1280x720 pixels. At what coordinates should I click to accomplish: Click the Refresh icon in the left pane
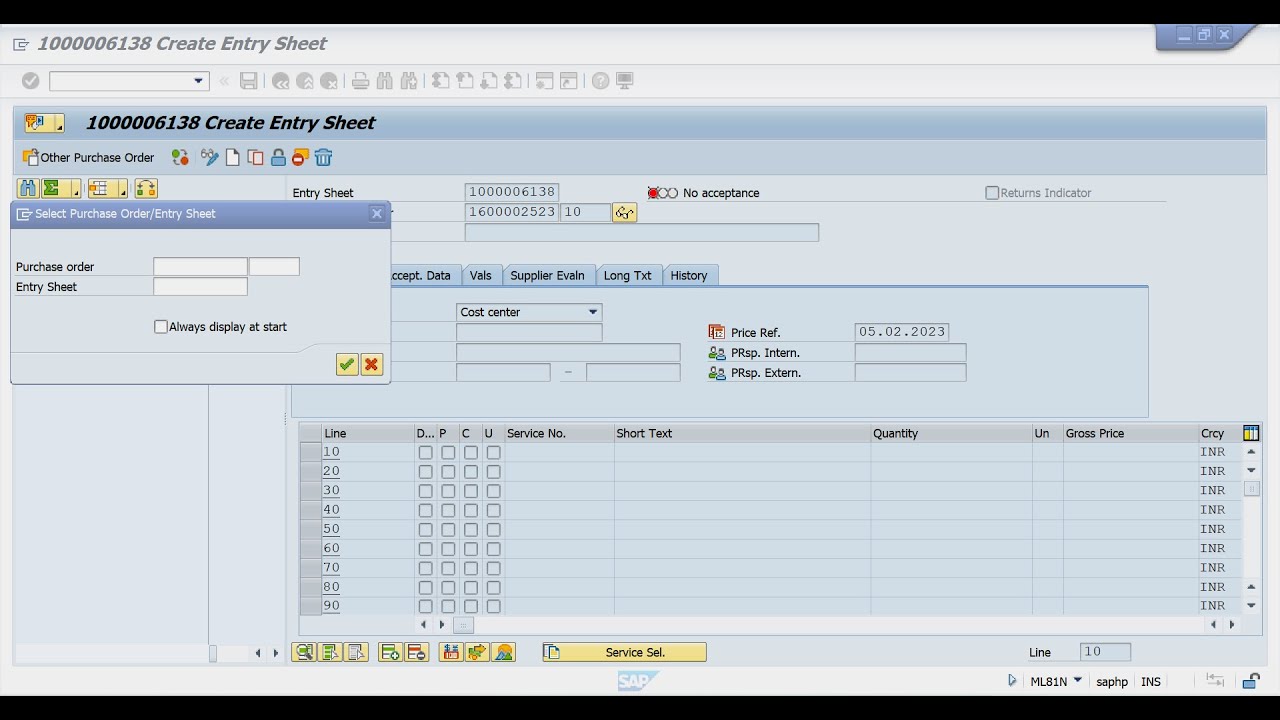point(146,188)
